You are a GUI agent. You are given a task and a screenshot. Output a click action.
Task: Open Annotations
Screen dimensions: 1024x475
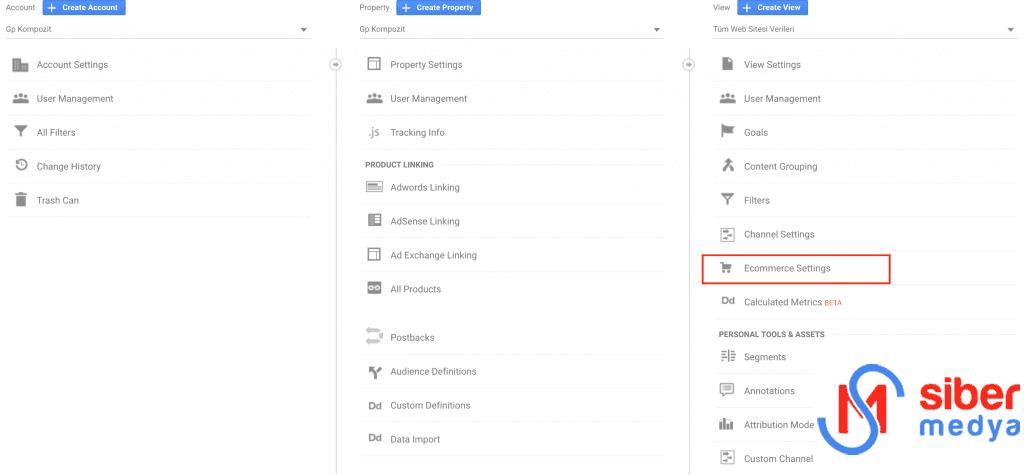click(x=769, y=391)
